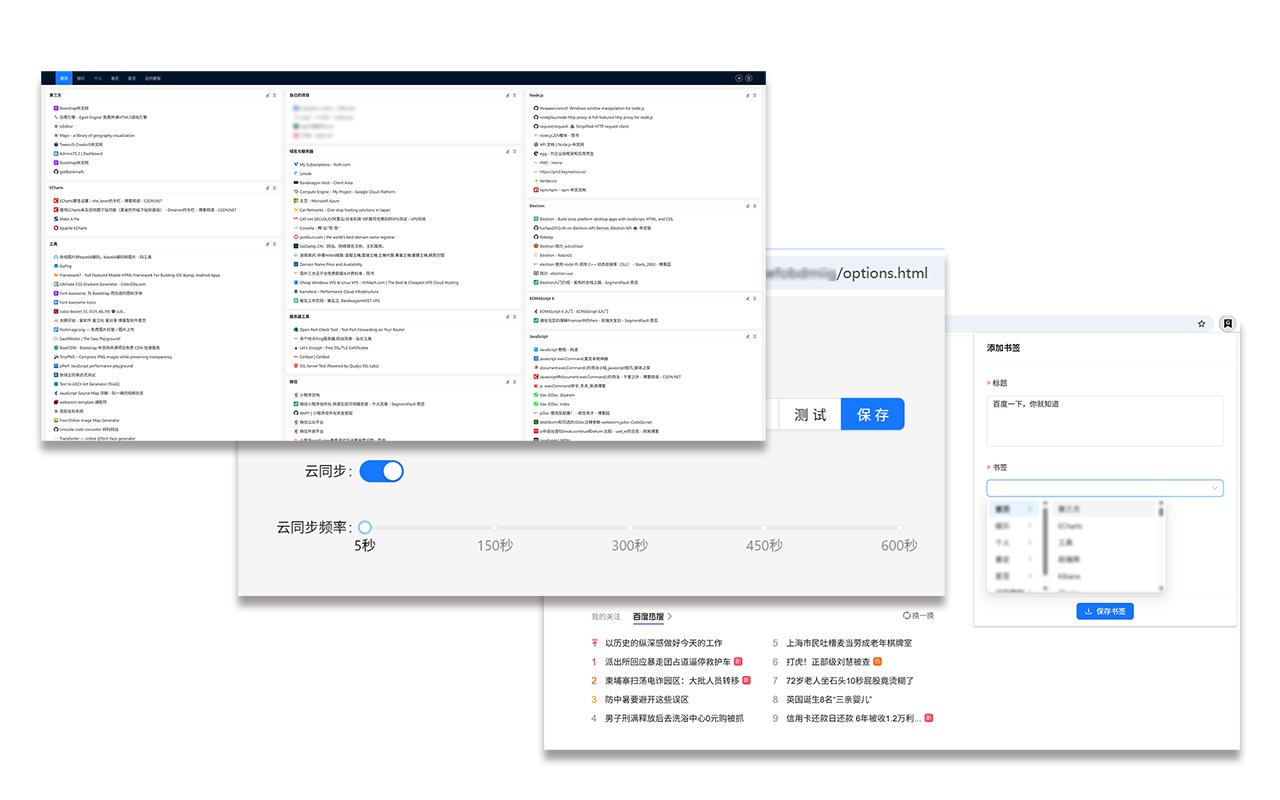Click the 标题 text area containing 百度一下,你就知道
This screenshot has height=800, width=1280.
point(1104,420)
